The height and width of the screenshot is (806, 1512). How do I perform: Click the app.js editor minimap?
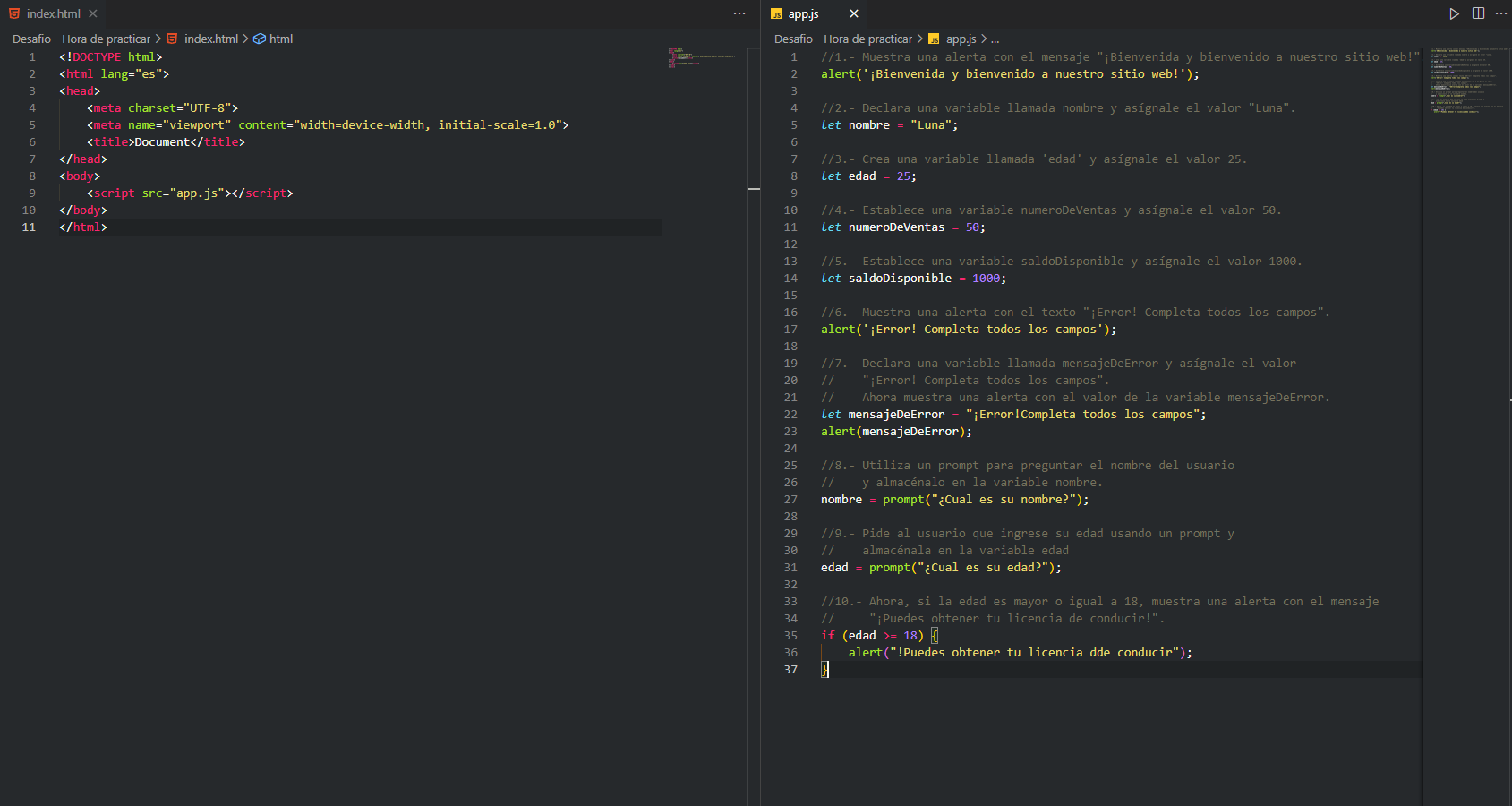pyautogui.click(x=1467, y=81)
